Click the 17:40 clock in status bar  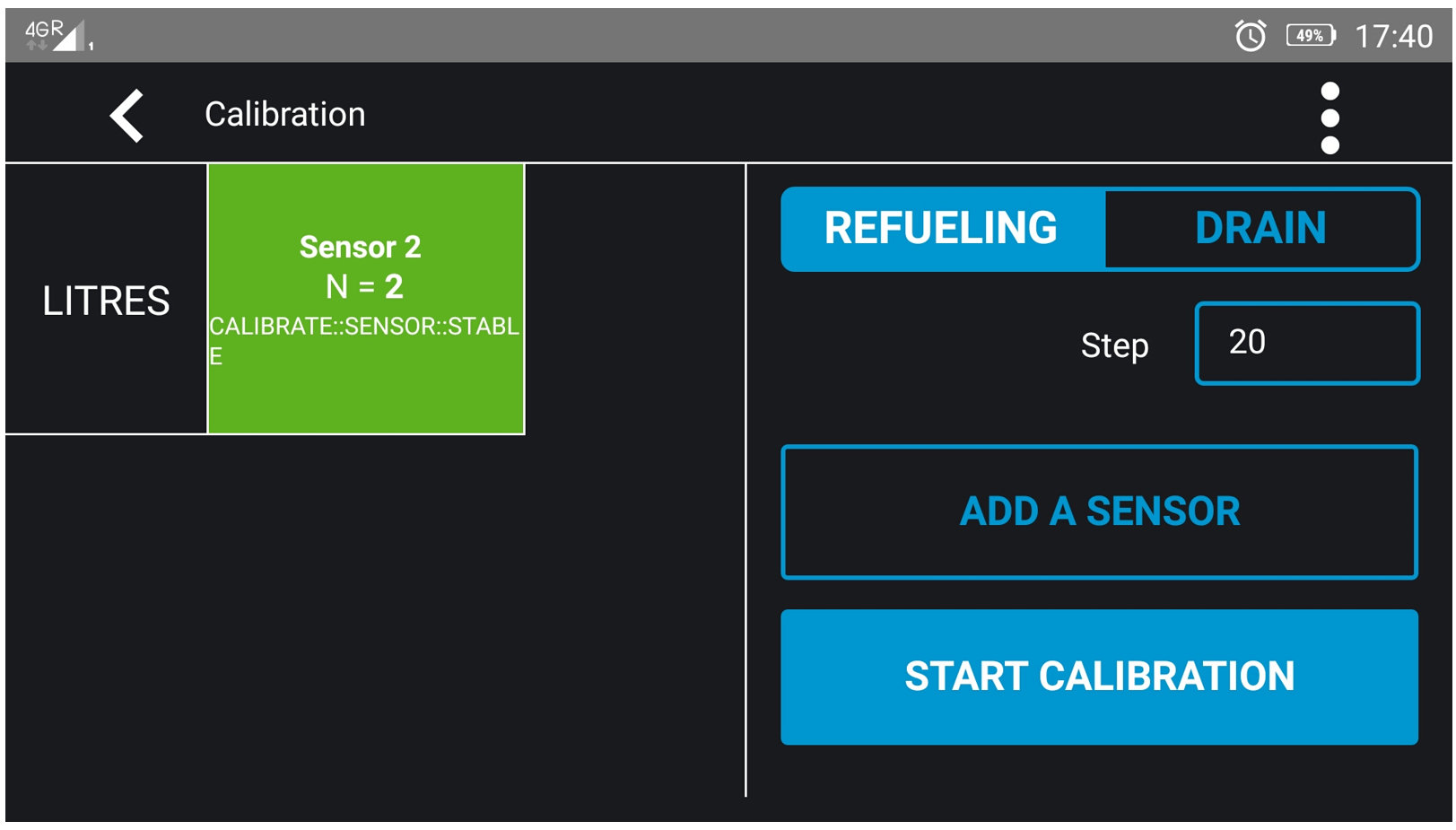click(1393, 37)
